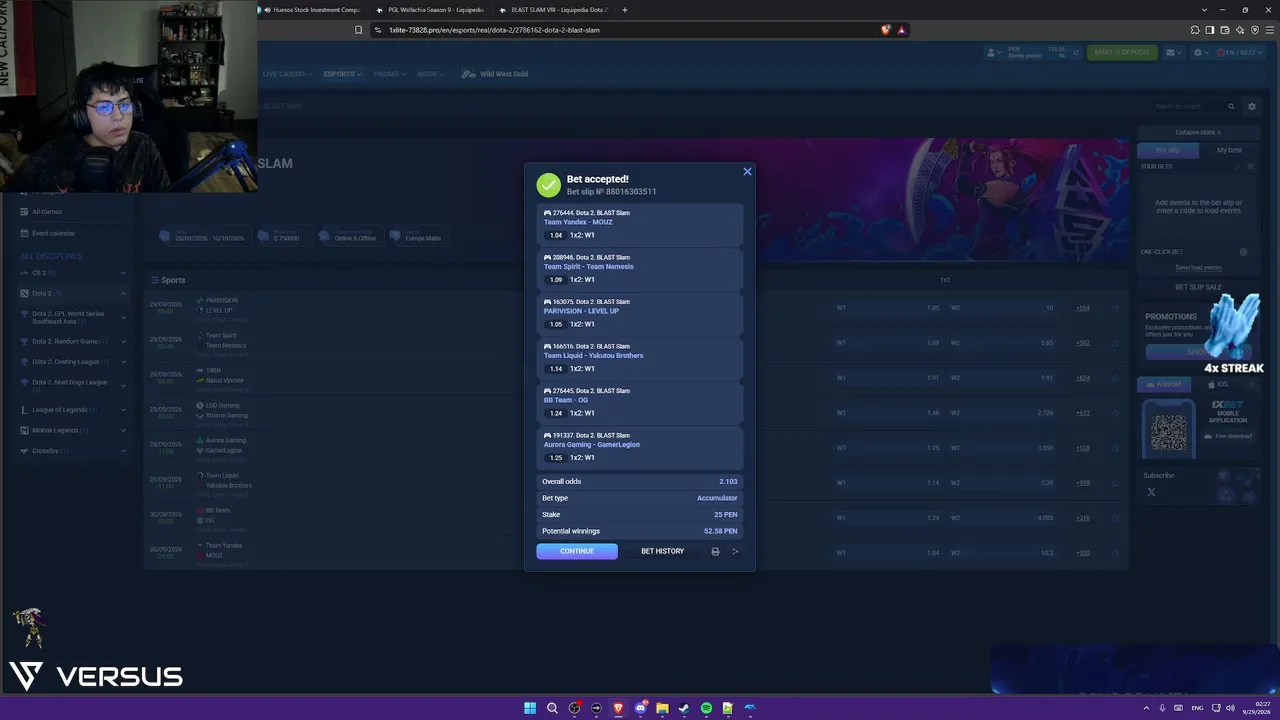Expand the Mobile Legends discipline
Viewport: 1280px width, 720px height.
coord(73,430)
